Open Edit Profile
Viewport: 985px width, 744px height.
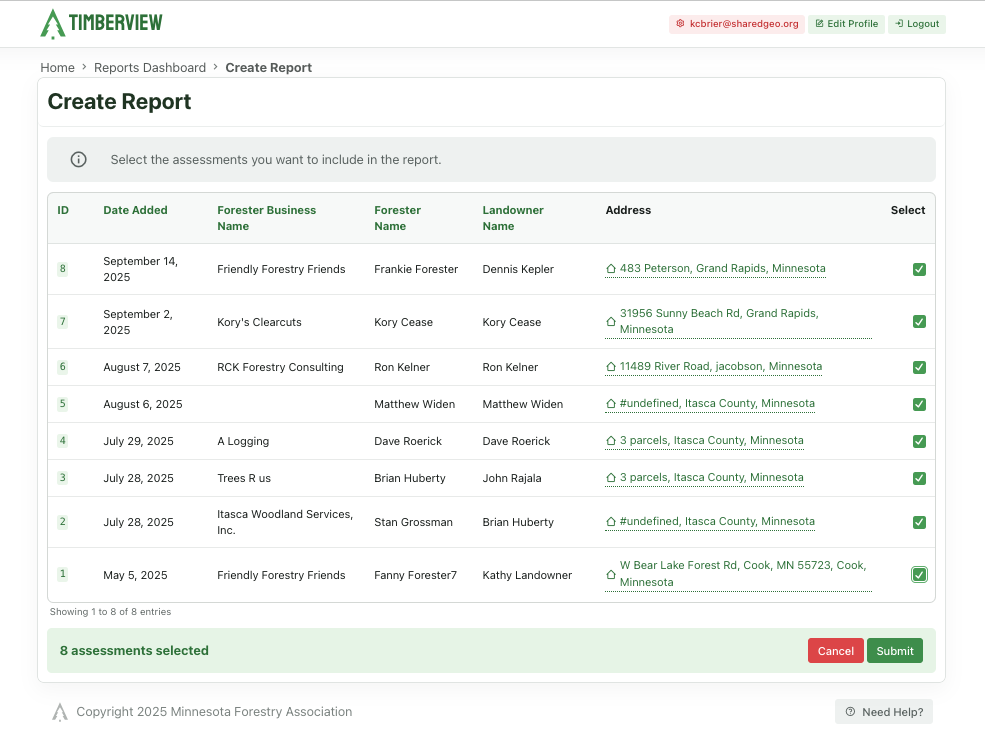[x=846, y=24]
